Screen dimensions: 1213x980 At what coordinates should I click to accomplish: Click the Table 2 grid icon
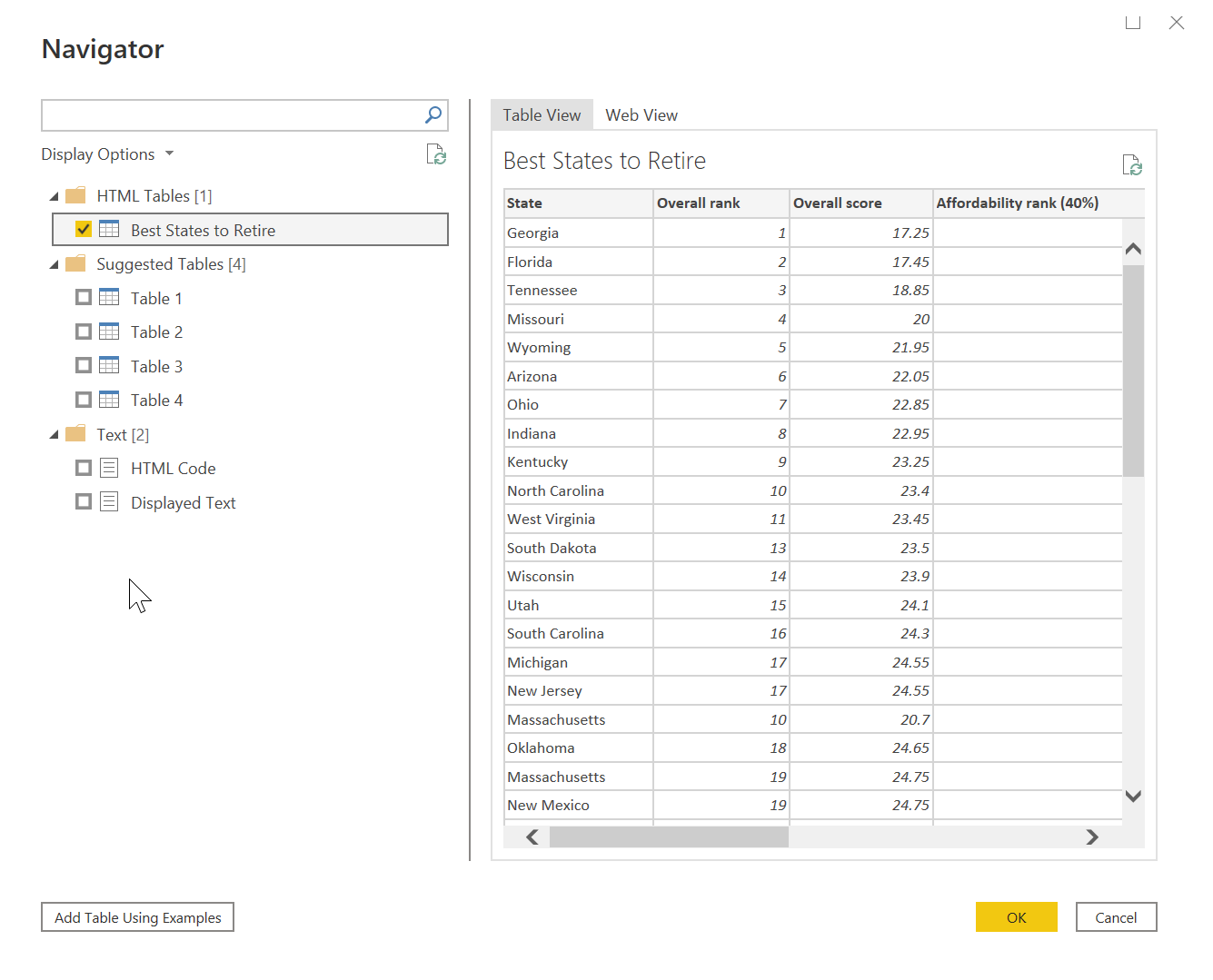pyautogui.click(x=109, y=332)
